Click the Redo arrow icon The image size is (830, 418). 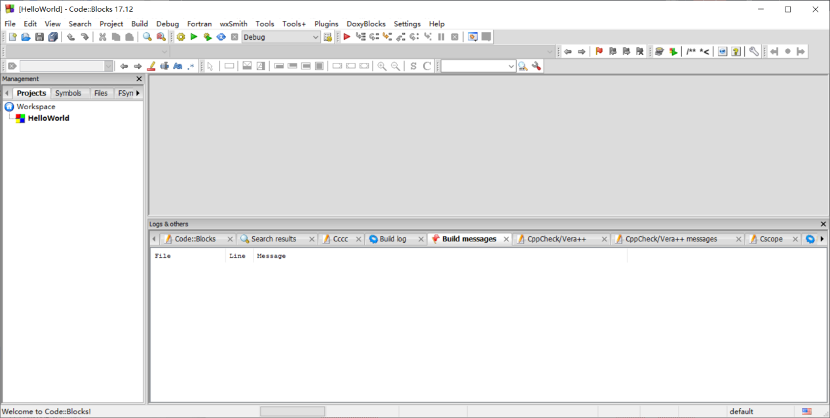click(84, 37)
